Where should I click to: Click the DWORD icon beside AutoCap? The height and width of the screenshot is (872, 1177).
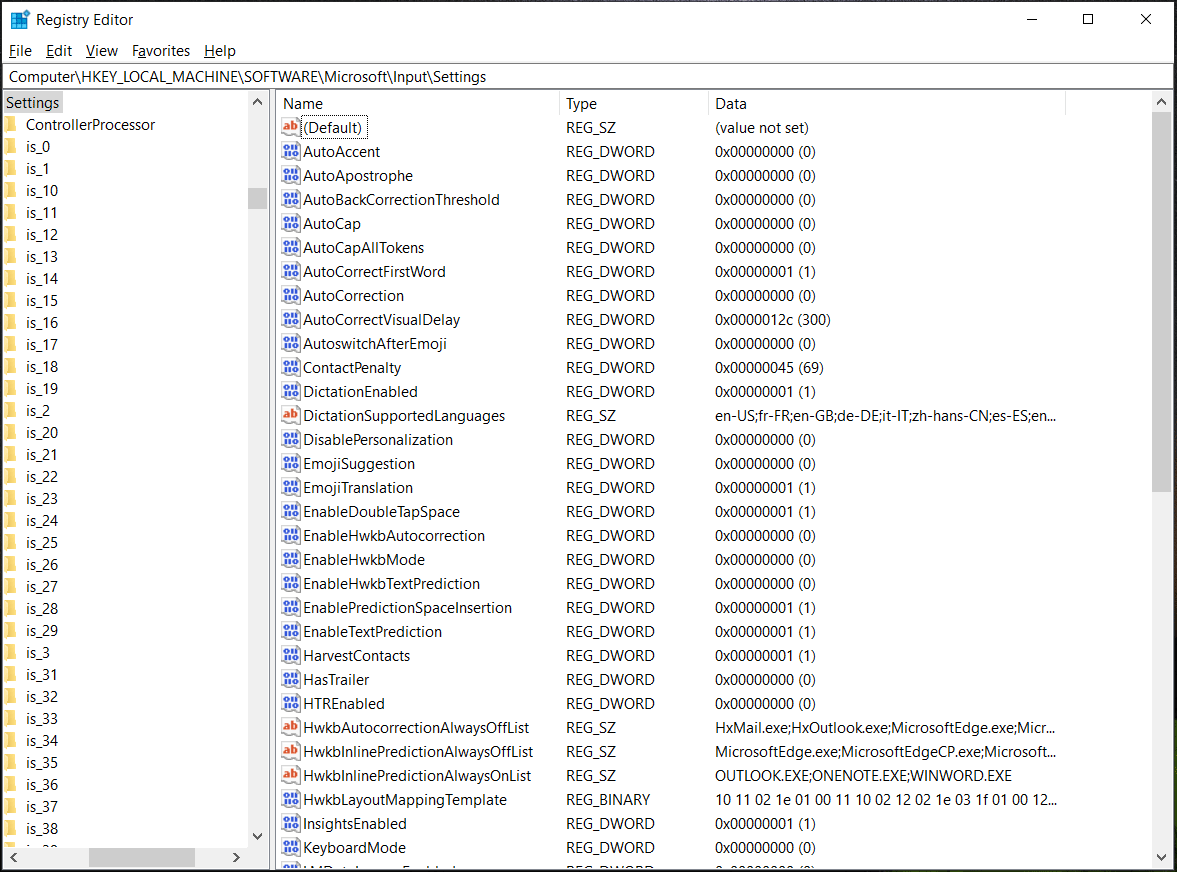[290, 223]
